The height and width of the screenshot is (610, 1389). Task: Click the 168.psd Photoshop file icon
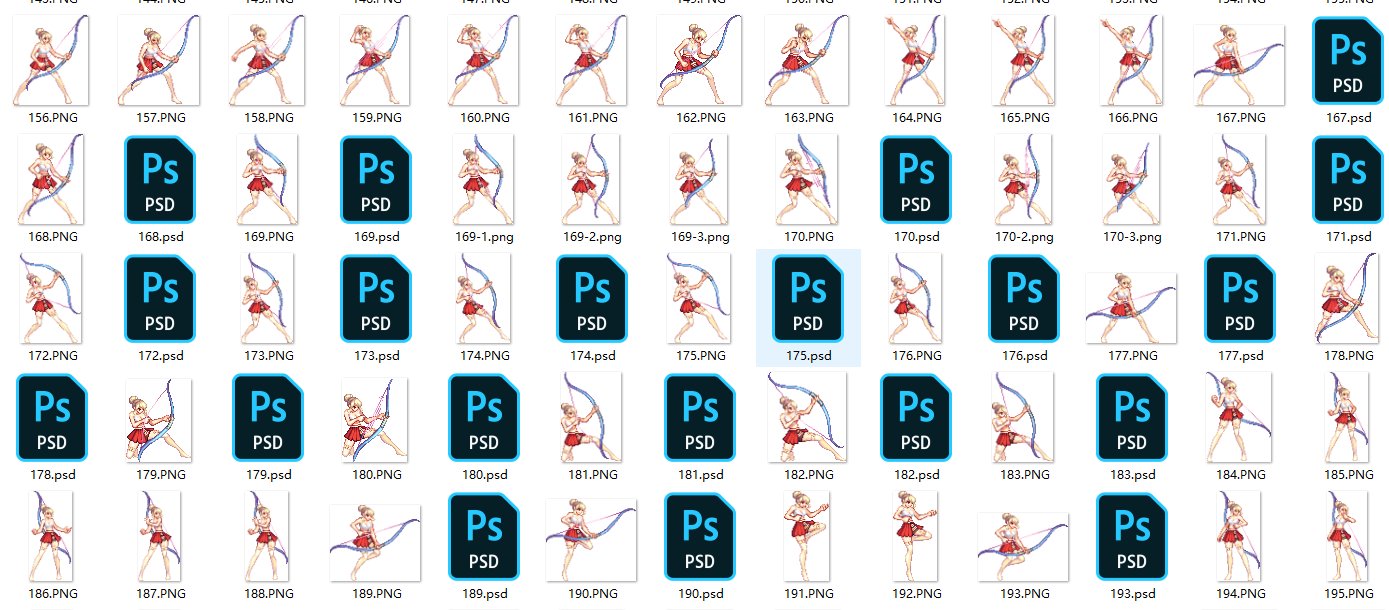(160, 180)
